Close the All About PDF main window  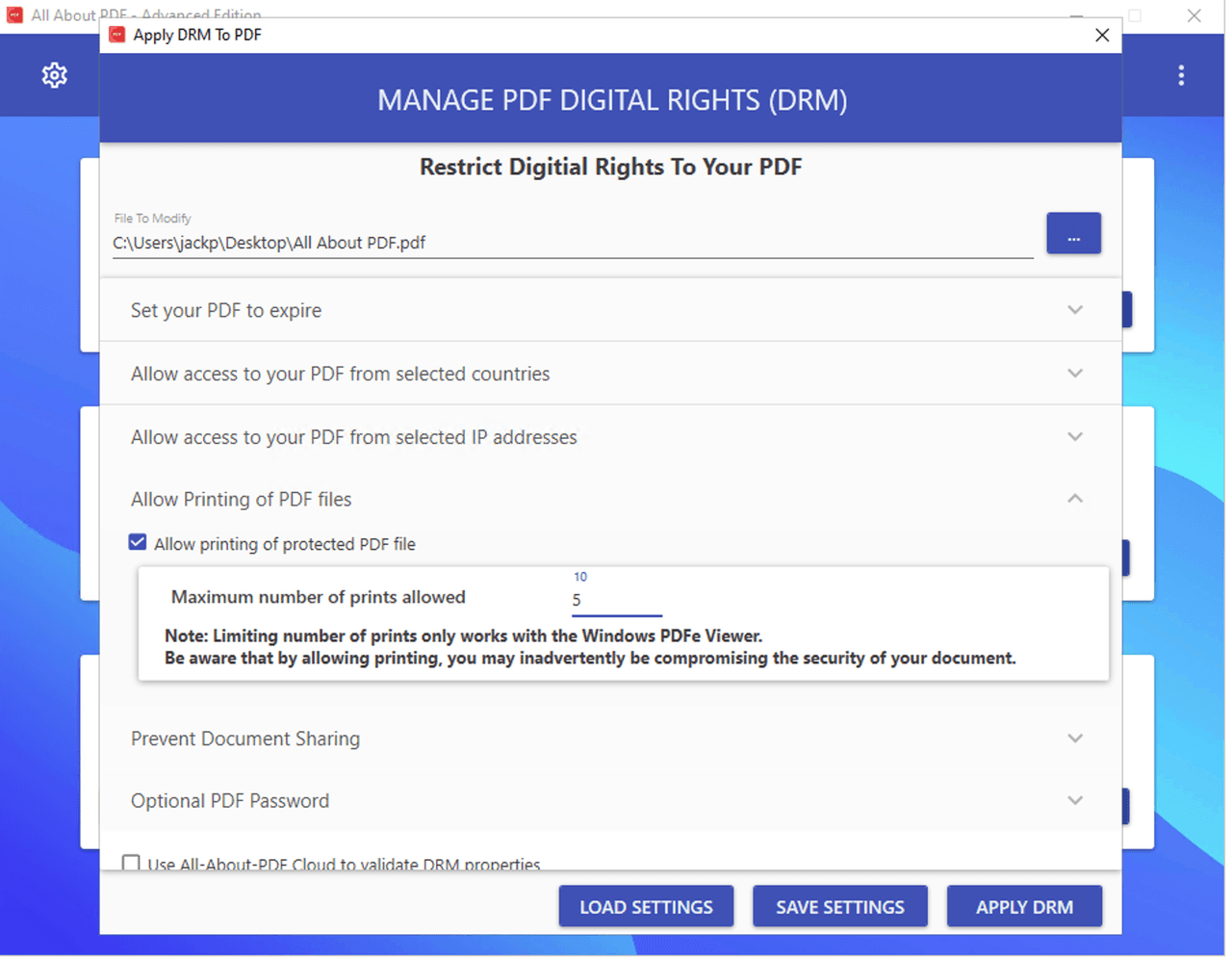[1193, 15]
